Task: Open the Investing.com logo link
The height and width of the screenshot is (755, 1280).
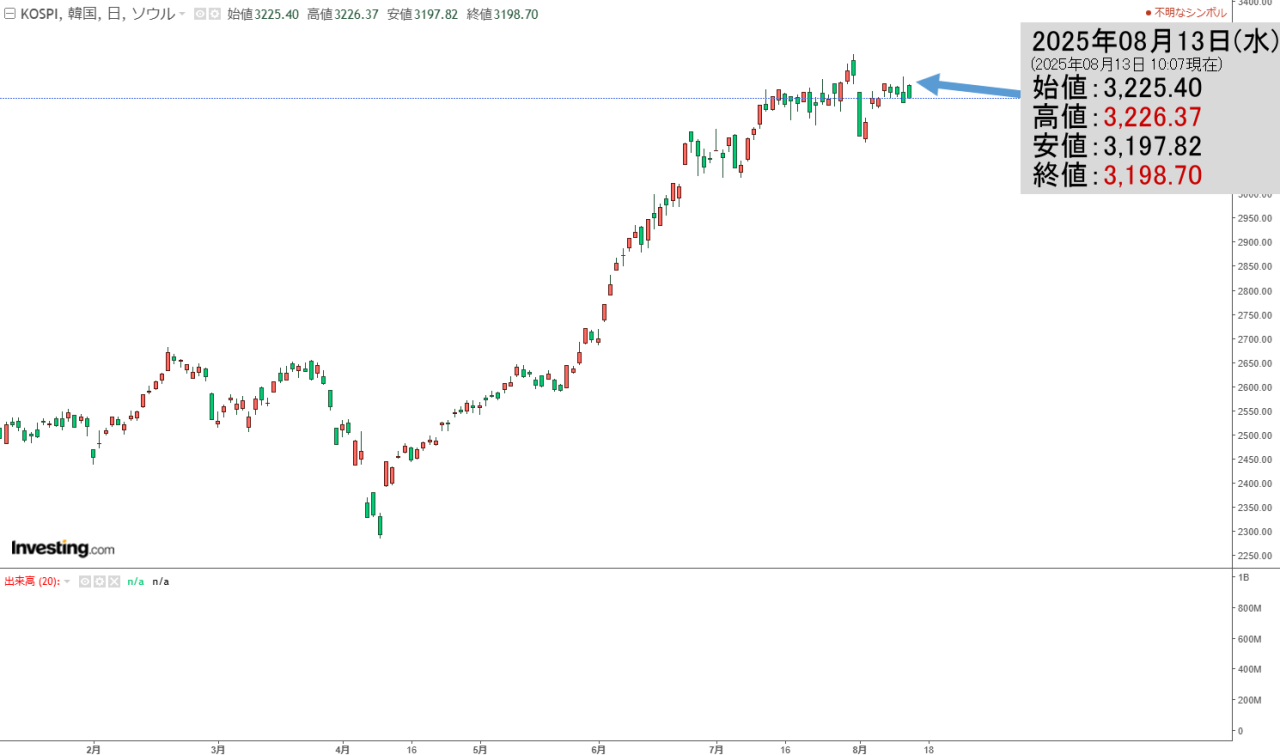Action: [62, 548]
